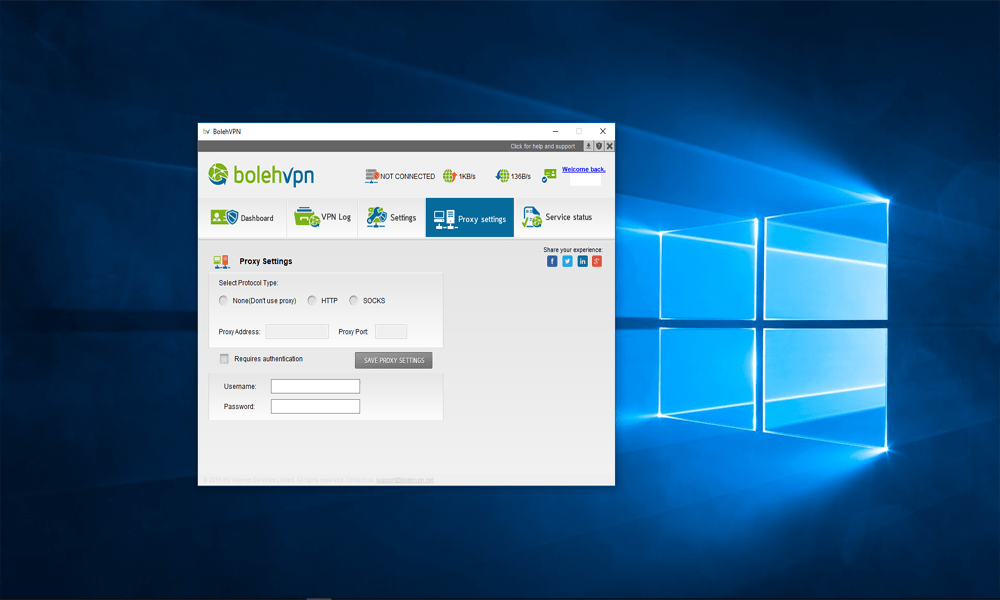1000x600 pixels.
Task: Click into the Password field
Action: (x=315, y=406)
